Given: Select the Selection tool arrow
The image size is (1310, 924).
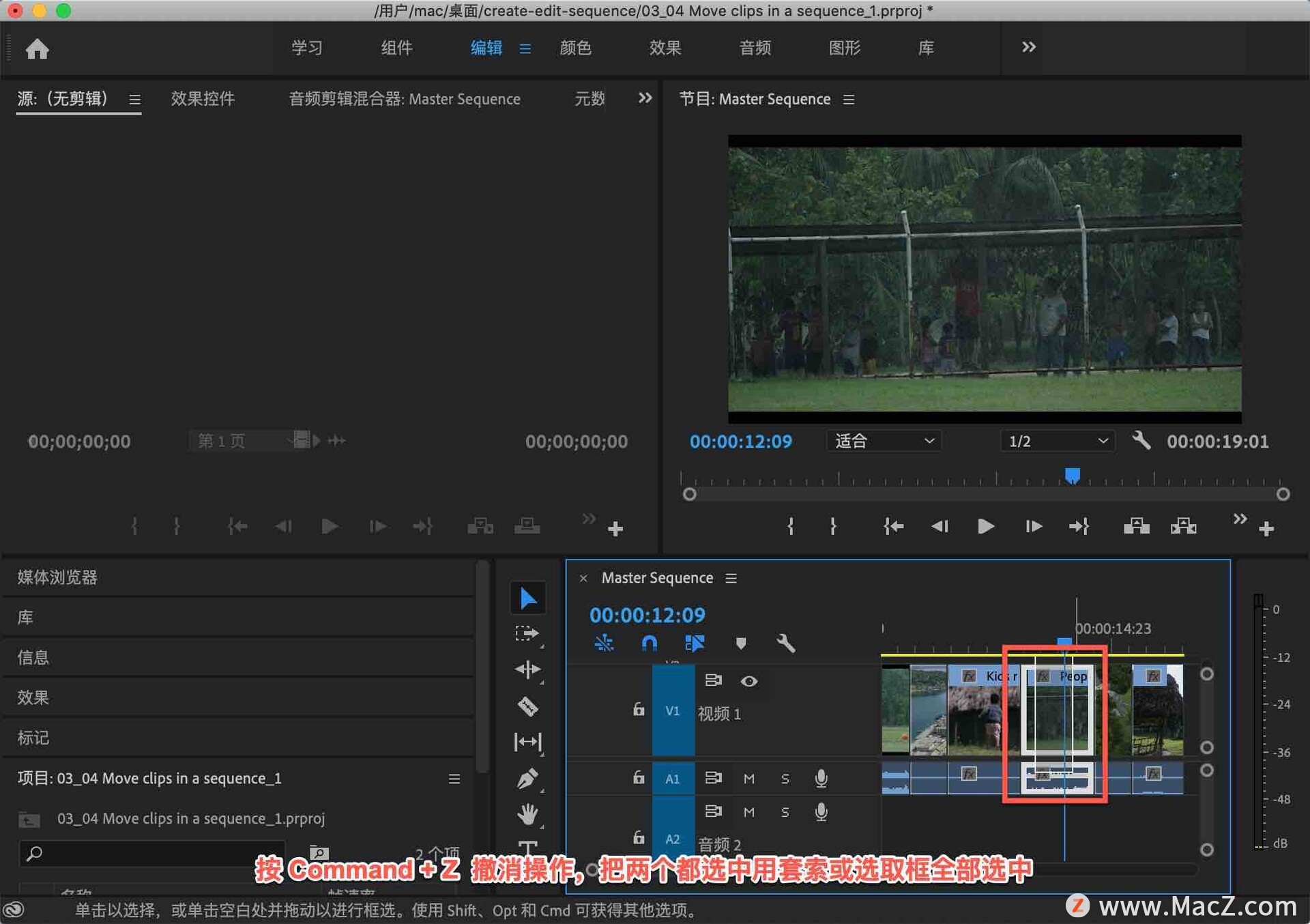Looking at the screenshot, I should click(527, 598).
